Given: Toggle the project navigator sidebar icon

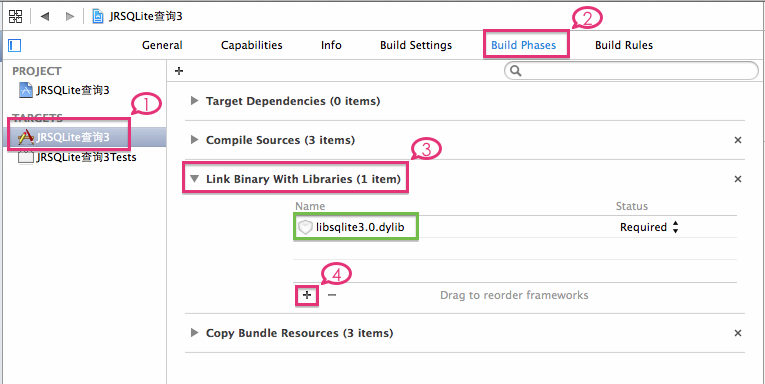Looking at the screenshot, I should click(x=15, y=45).
